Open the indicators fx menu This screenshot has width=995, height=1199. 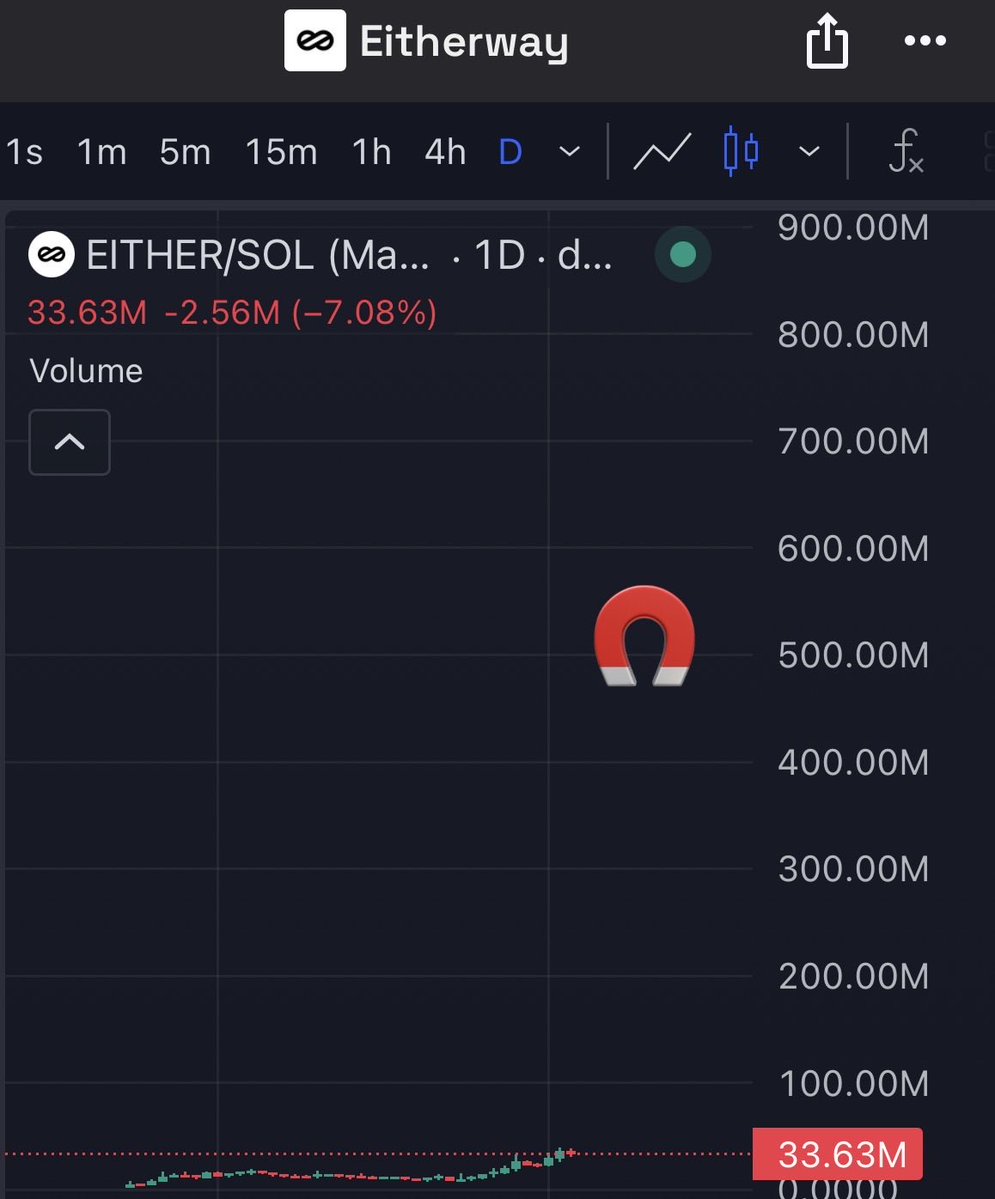[906, 151]
